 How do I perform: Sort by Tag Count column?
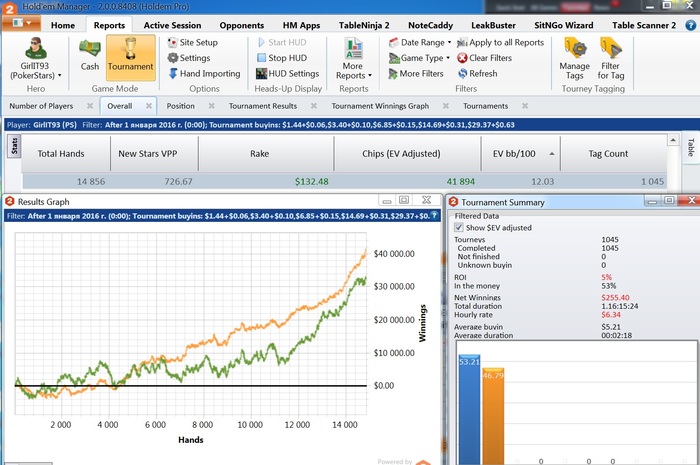(613, 154)
